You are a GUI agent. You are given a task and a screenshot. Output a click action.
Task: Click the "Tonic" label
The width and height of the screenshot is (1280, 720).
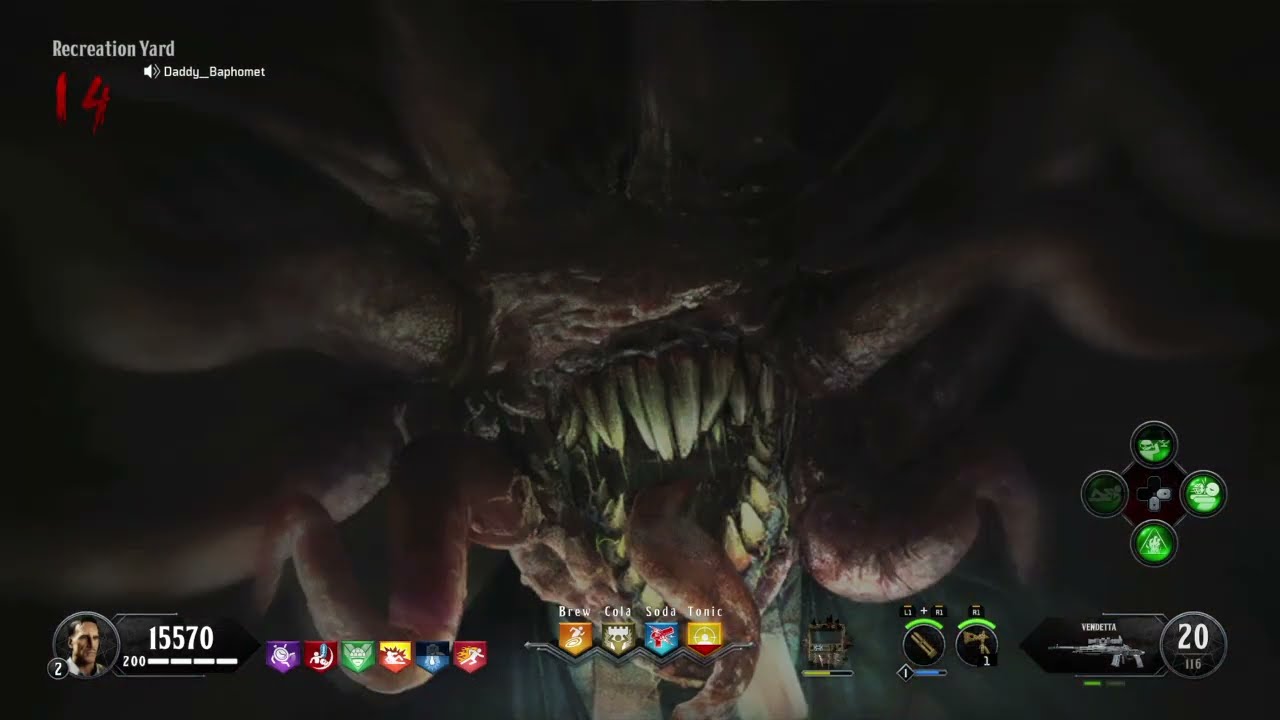click(705, 611)
